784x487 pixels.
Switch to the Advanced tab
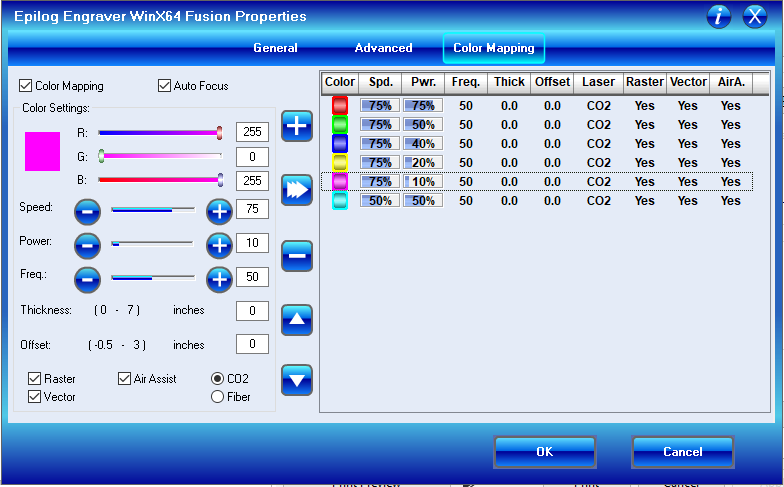click(x=384, y=48)
